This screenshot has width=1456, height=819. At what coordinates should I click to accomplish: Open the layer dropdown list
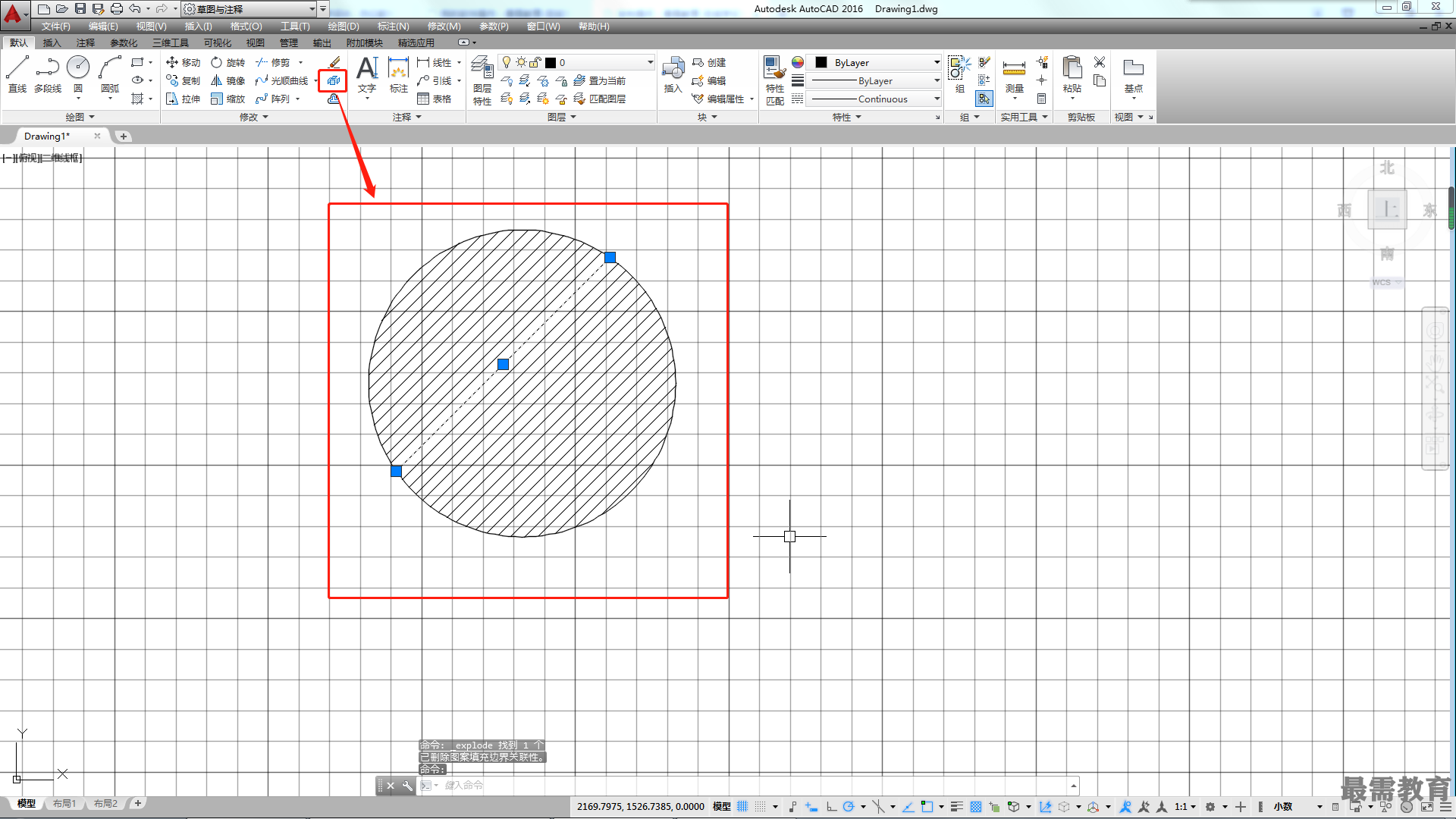click(650, 62)
